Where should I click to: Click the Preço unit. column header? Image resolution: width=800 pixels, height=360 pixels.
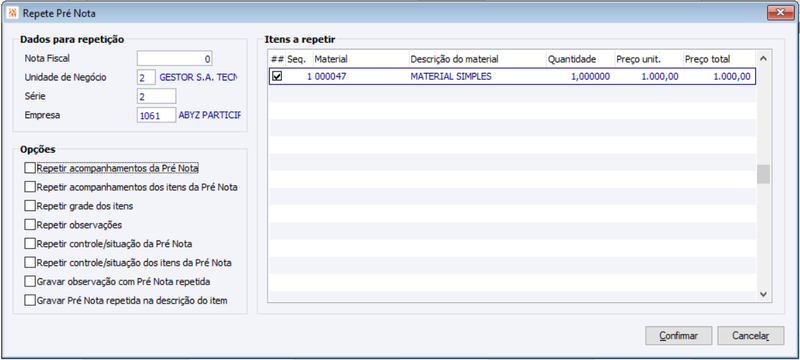[x=648, y=59]
